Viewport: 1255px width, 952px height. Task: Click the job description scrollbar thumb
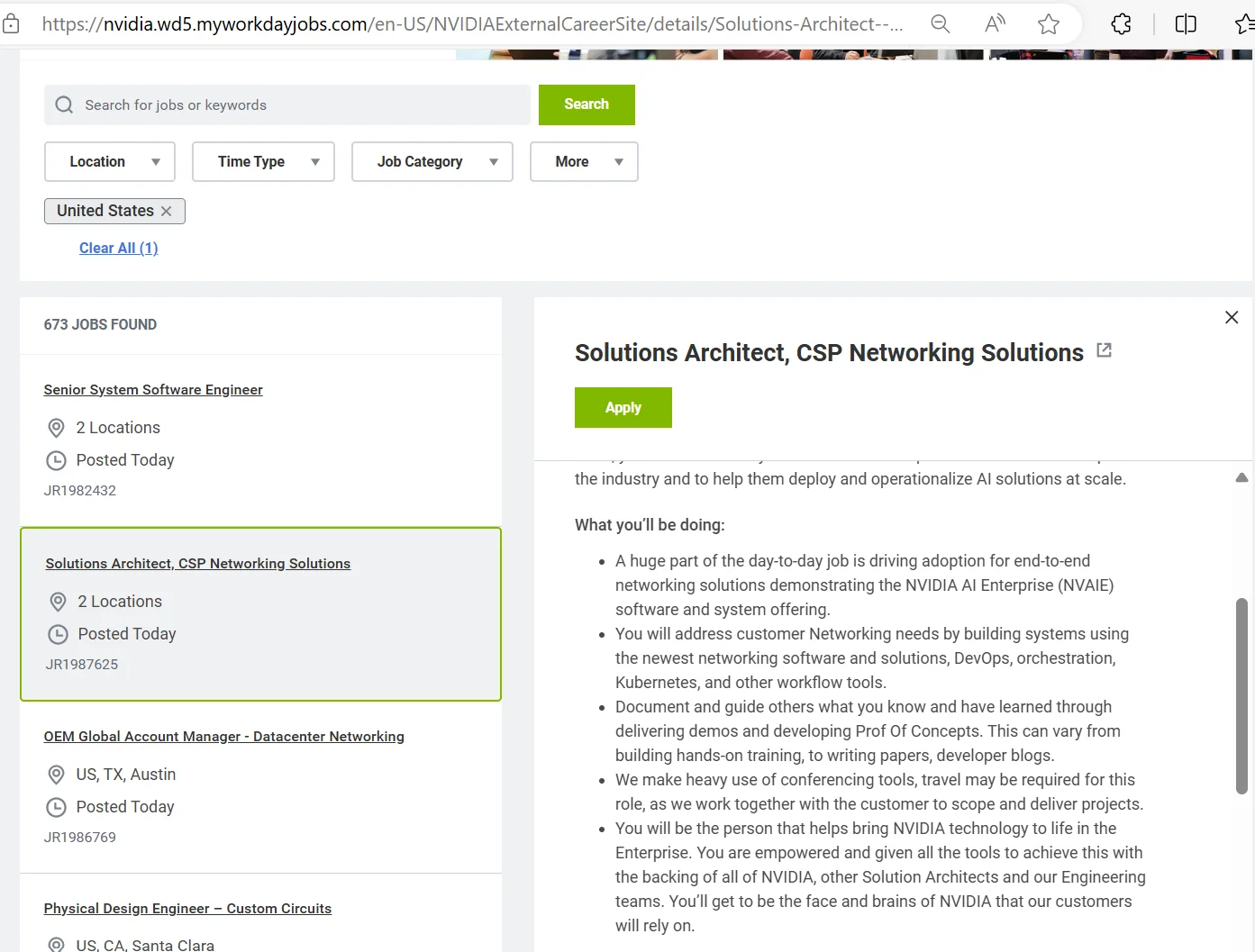coord(1241,695)
